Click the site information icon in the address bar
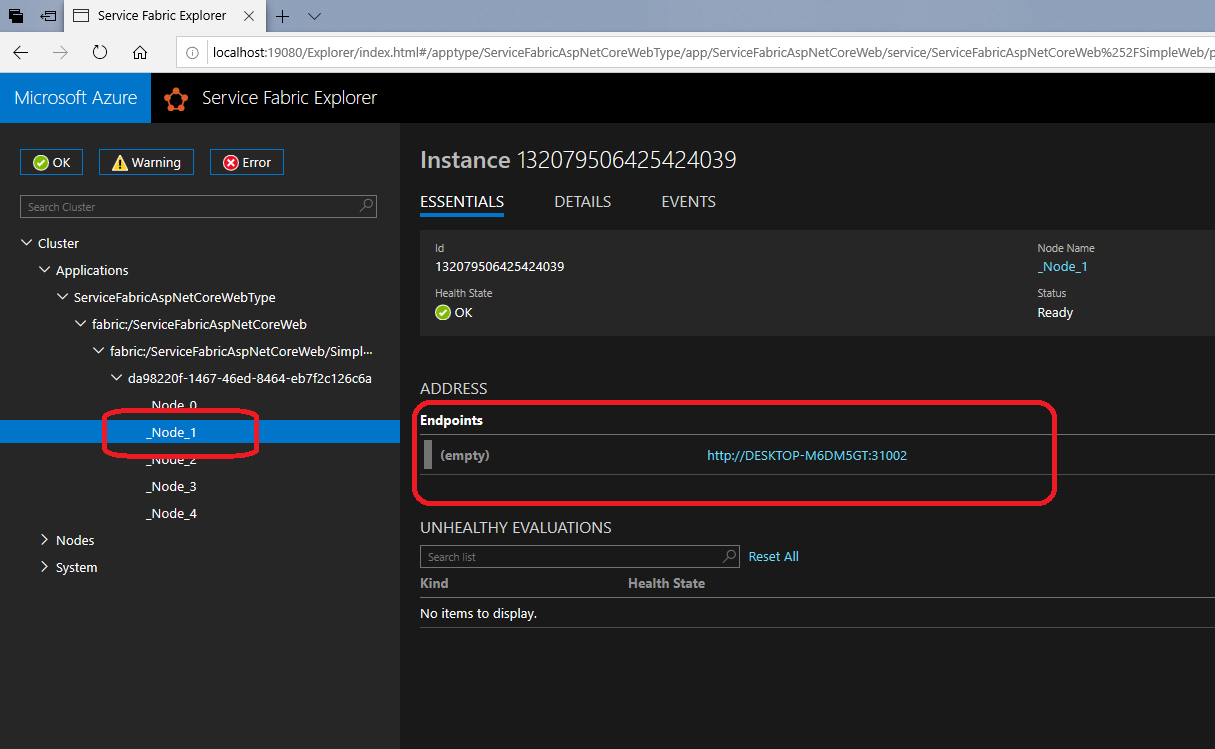Image resolution: width=1215 pixels, height=749 pixels. [194, 52]
